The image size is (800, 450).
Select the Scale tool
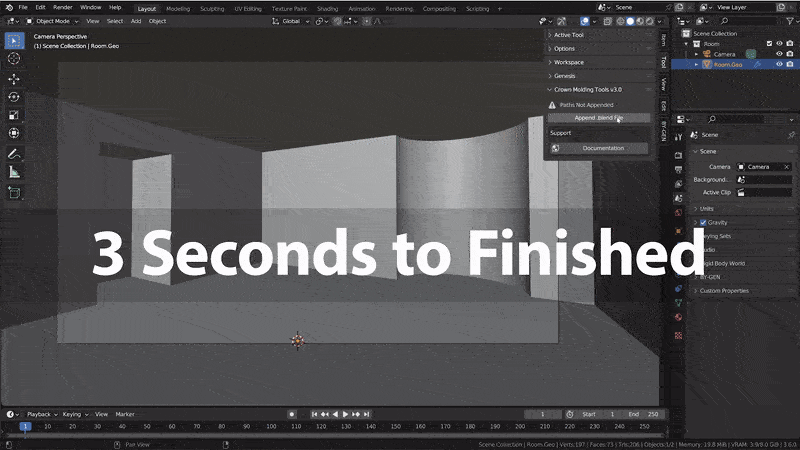pos(14,115)
